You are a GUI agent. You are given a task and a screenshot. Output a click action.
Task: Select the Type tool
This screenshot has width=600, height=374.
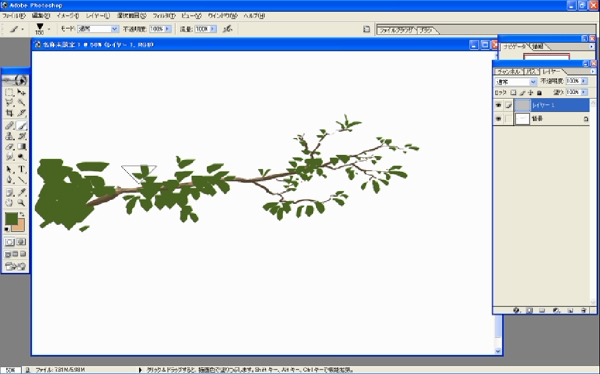[21, 169]
